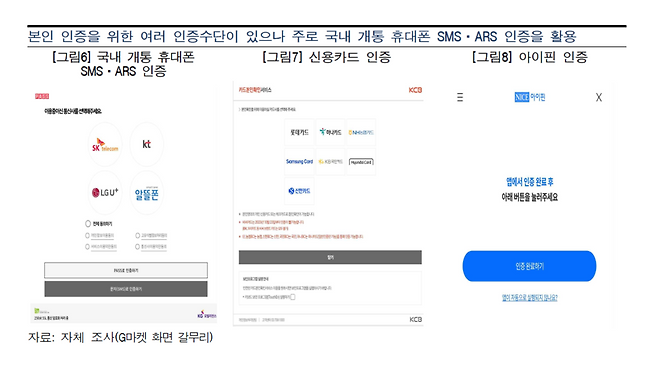Click the dark 문자(SMS)로 인증하기 button

point(126,289)
